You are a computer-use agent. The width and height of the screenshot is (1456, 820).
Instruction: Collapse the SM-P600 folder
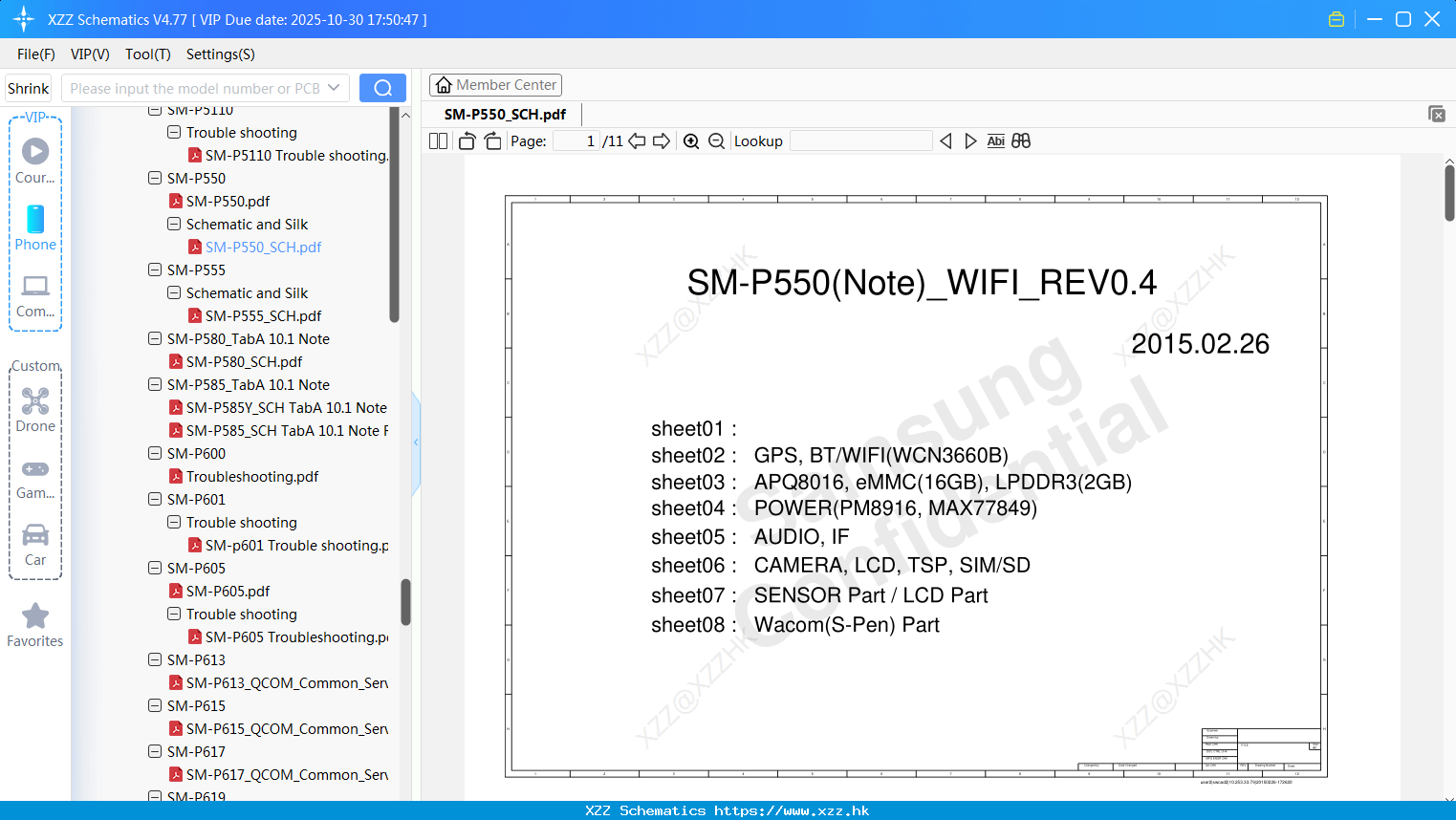pyautogui.click(x=155, y=453)
